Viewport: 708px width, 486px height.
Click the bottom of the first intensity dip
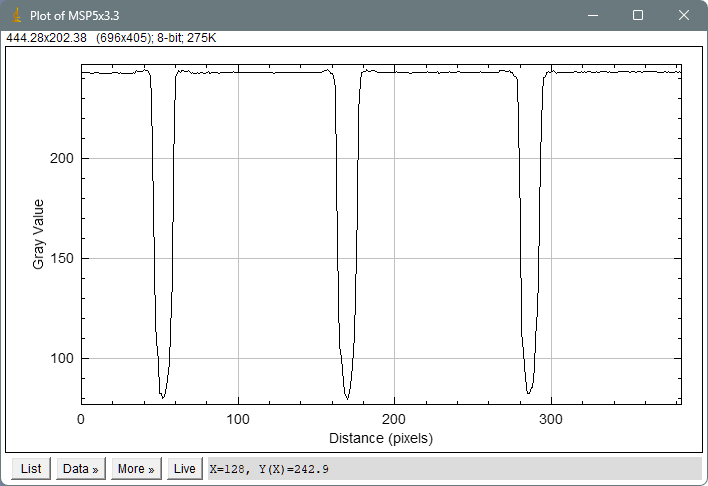point(162,396)
